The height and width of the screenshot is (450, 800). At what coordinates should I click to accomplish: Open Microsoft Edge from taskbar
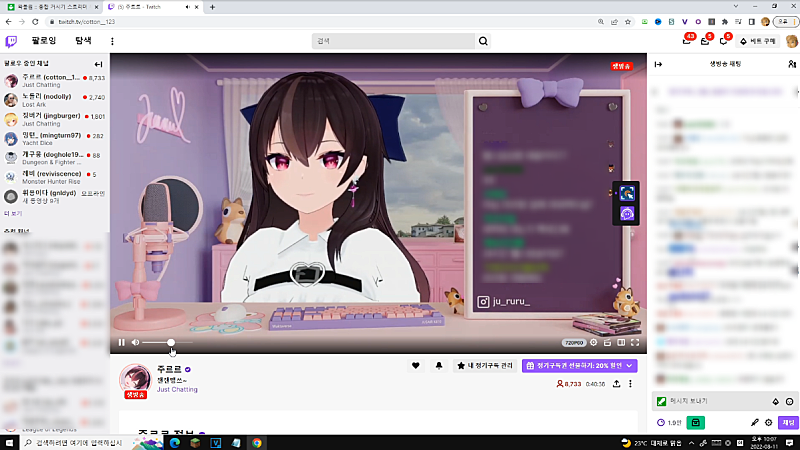tap(174, 443)
